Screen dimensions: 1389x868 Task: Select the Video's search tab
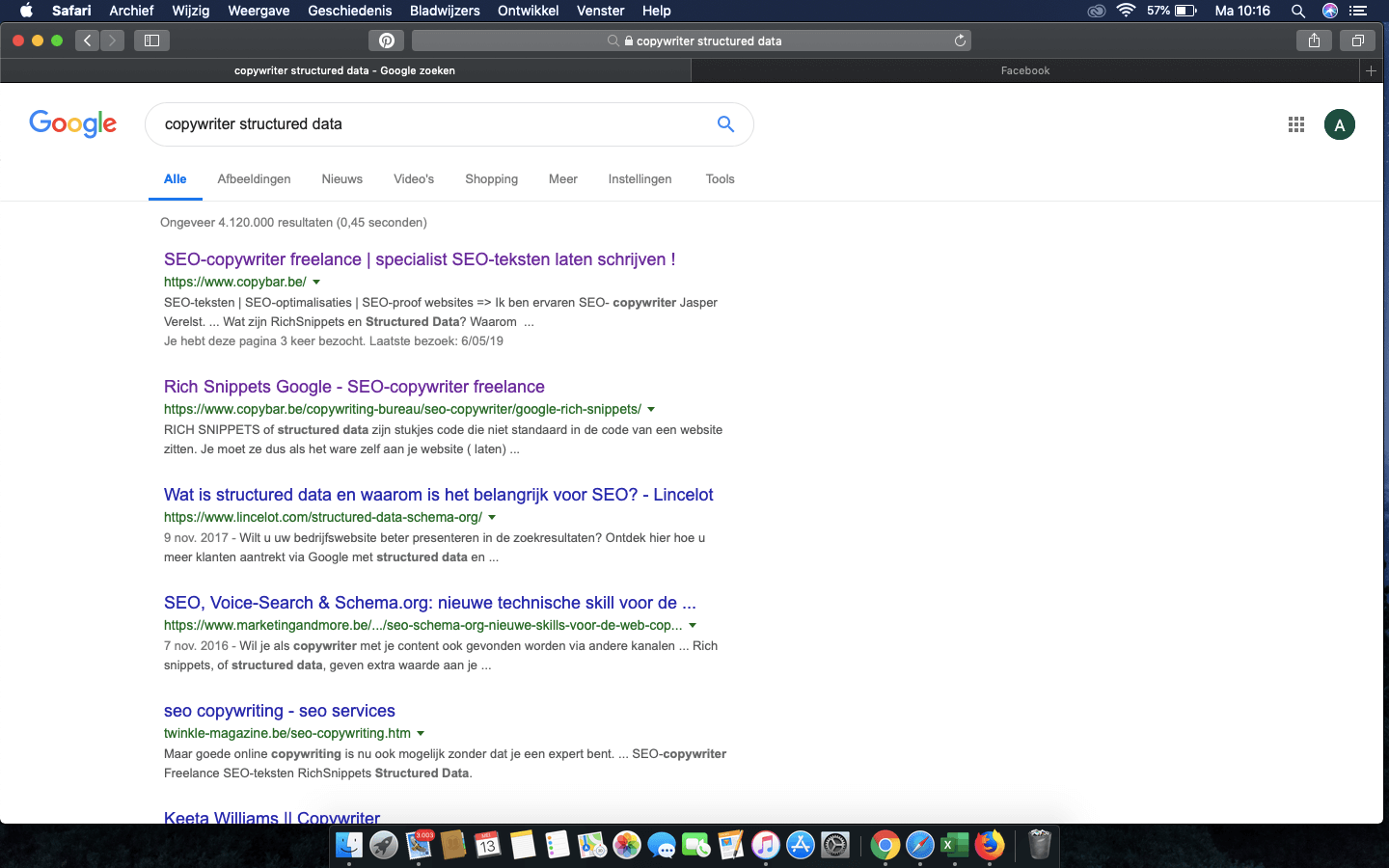pyautogui.click(x=414, y=179)
